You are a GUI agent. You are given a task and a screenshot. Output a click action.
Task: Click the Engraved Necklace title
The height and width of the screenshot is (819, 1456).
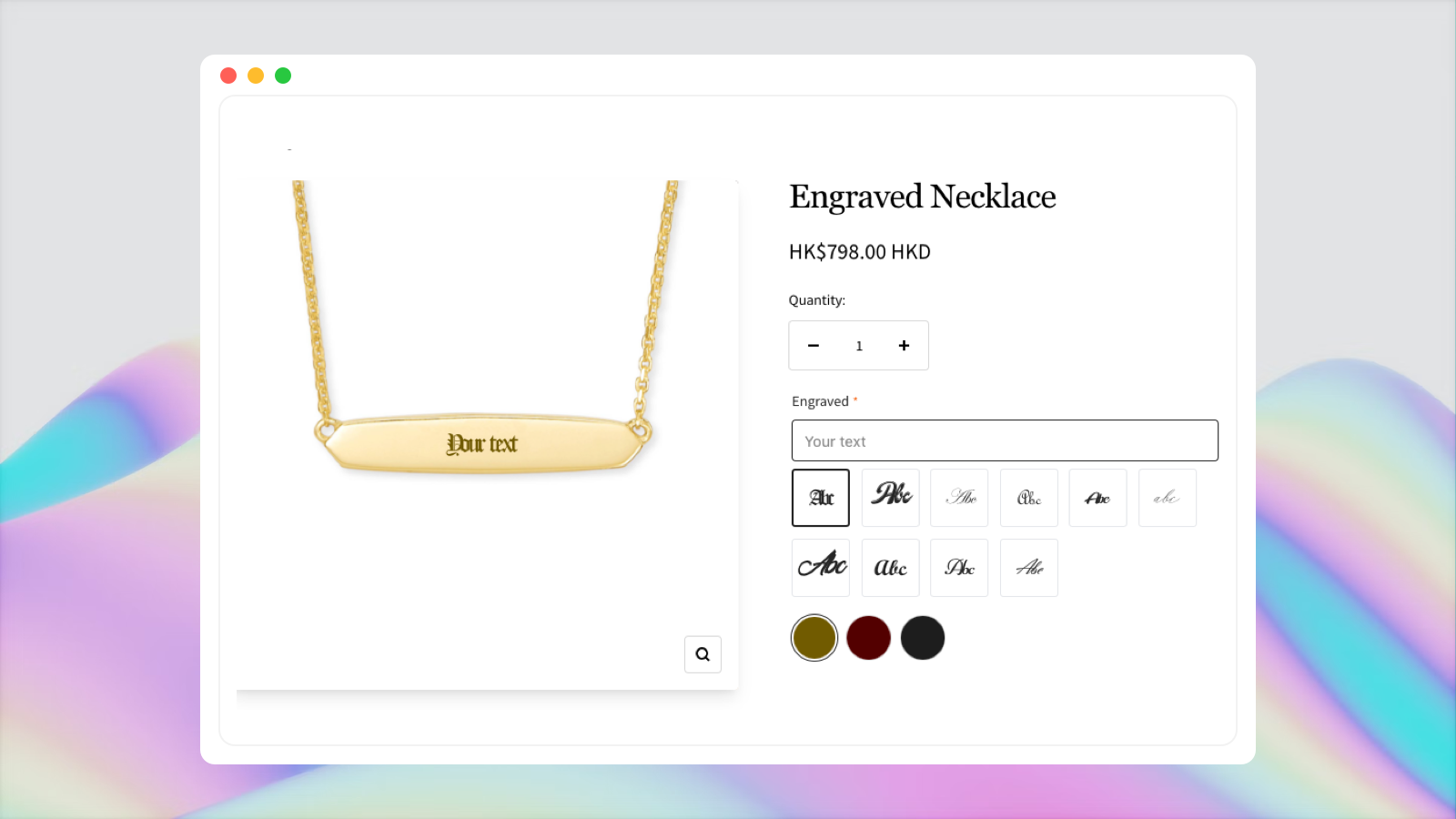923,197
